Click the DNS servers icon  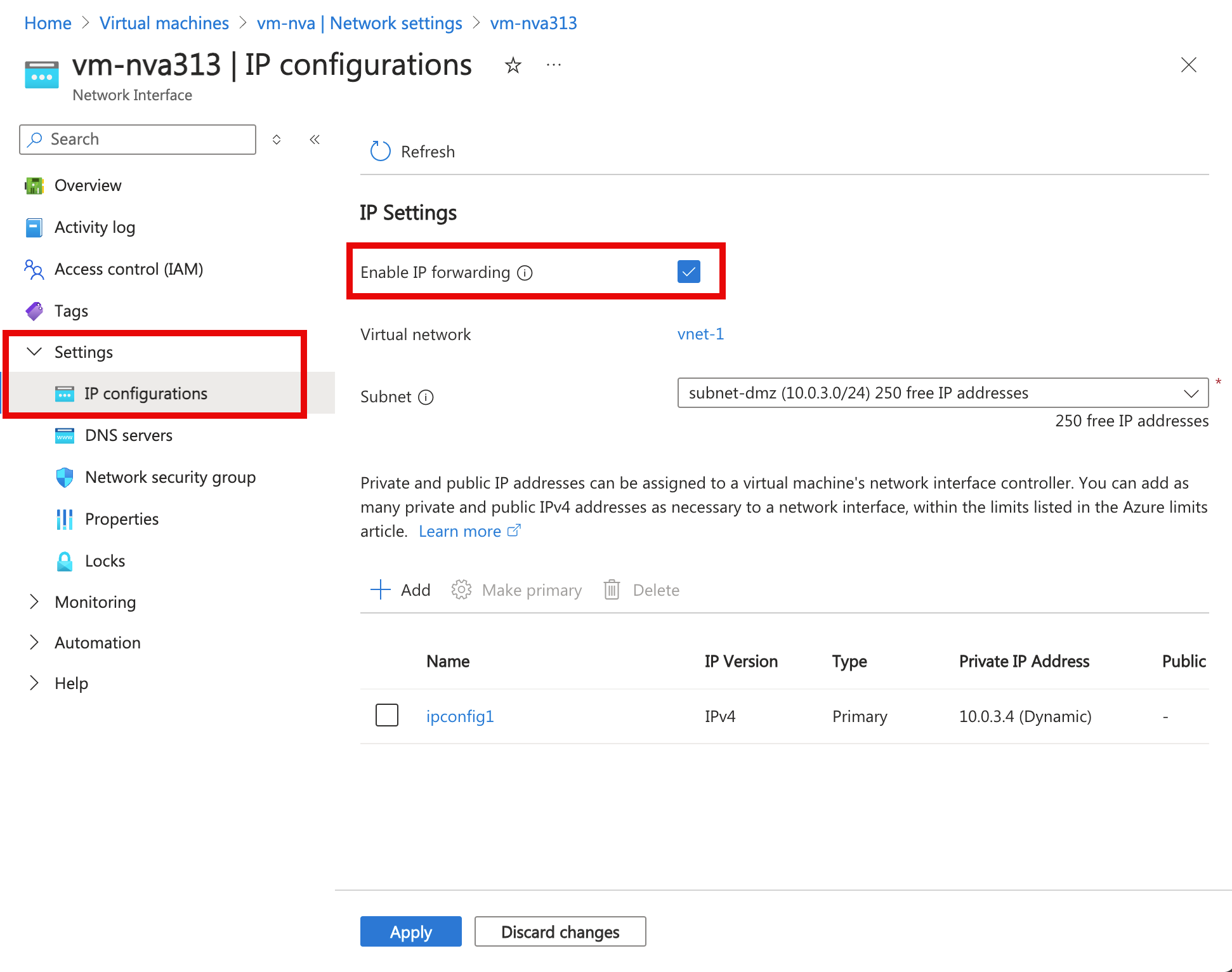64,435
